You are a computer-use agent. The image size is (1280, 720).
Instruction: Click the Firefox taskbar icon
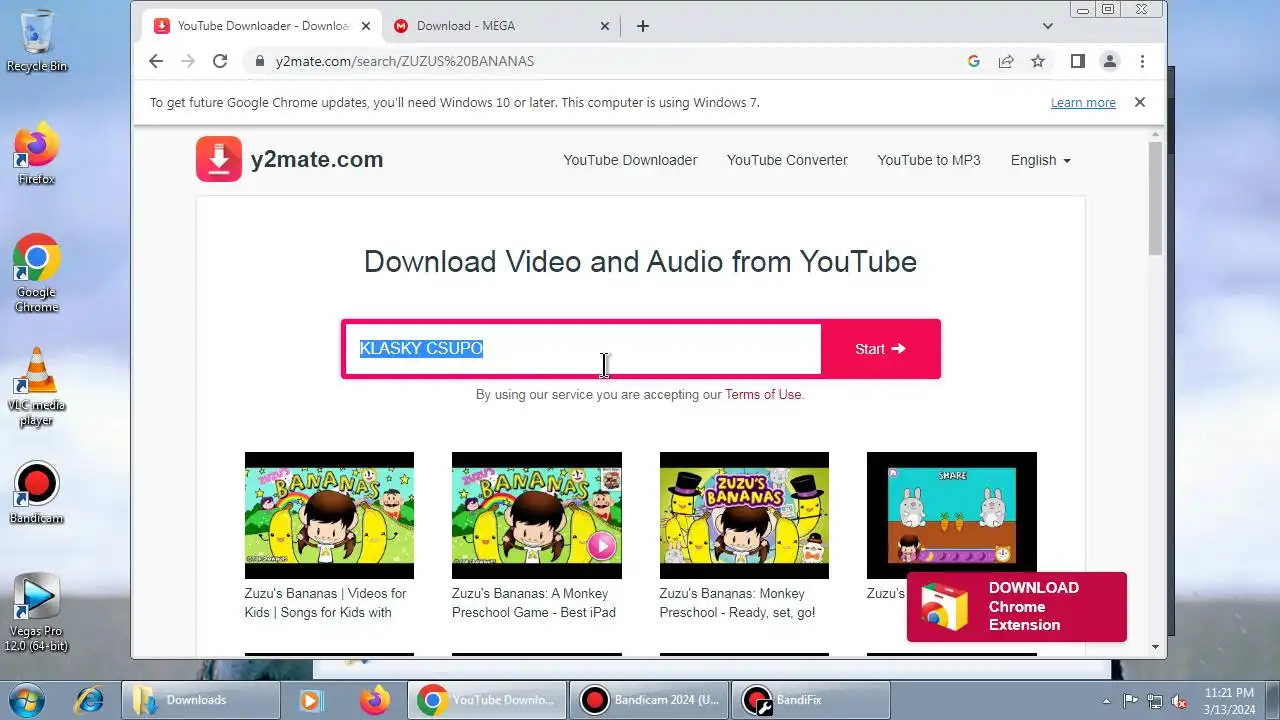click(375, 700)
